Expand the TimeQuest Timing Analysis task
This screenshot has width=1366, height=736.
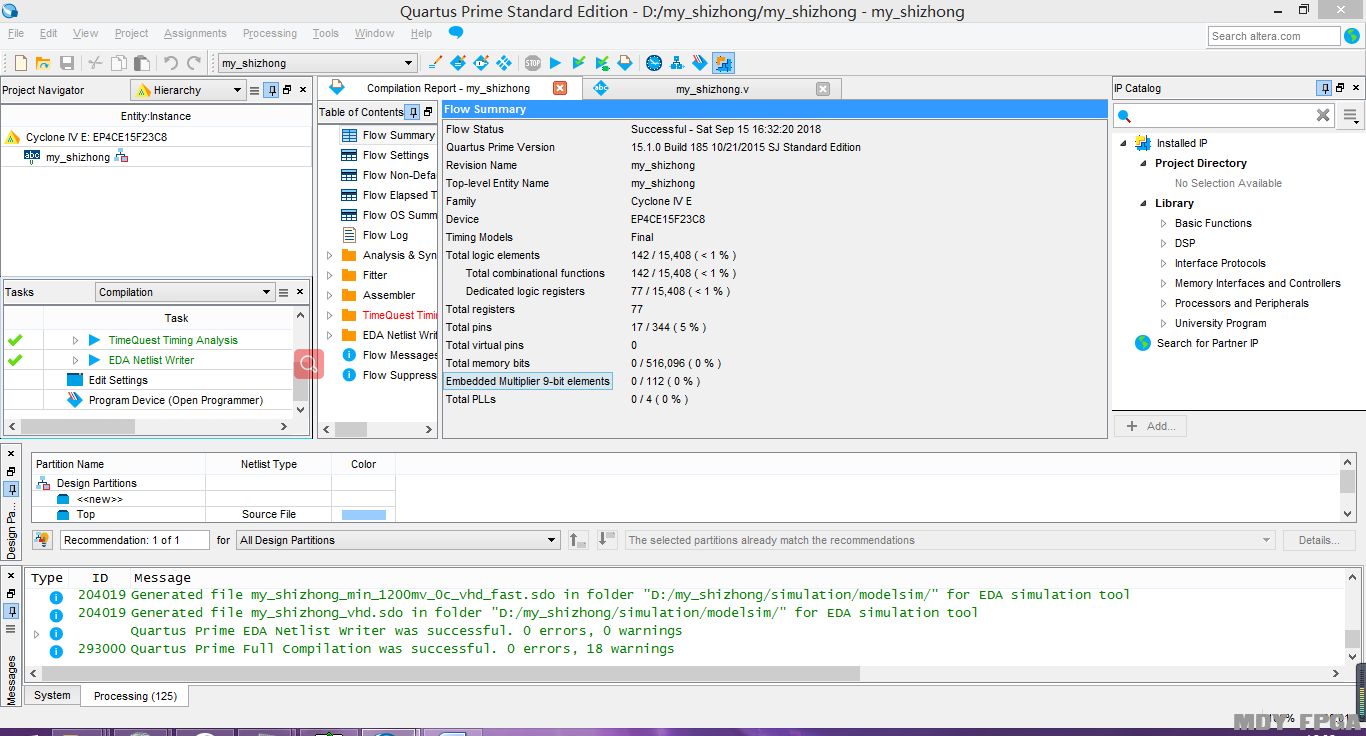point(75,340)
